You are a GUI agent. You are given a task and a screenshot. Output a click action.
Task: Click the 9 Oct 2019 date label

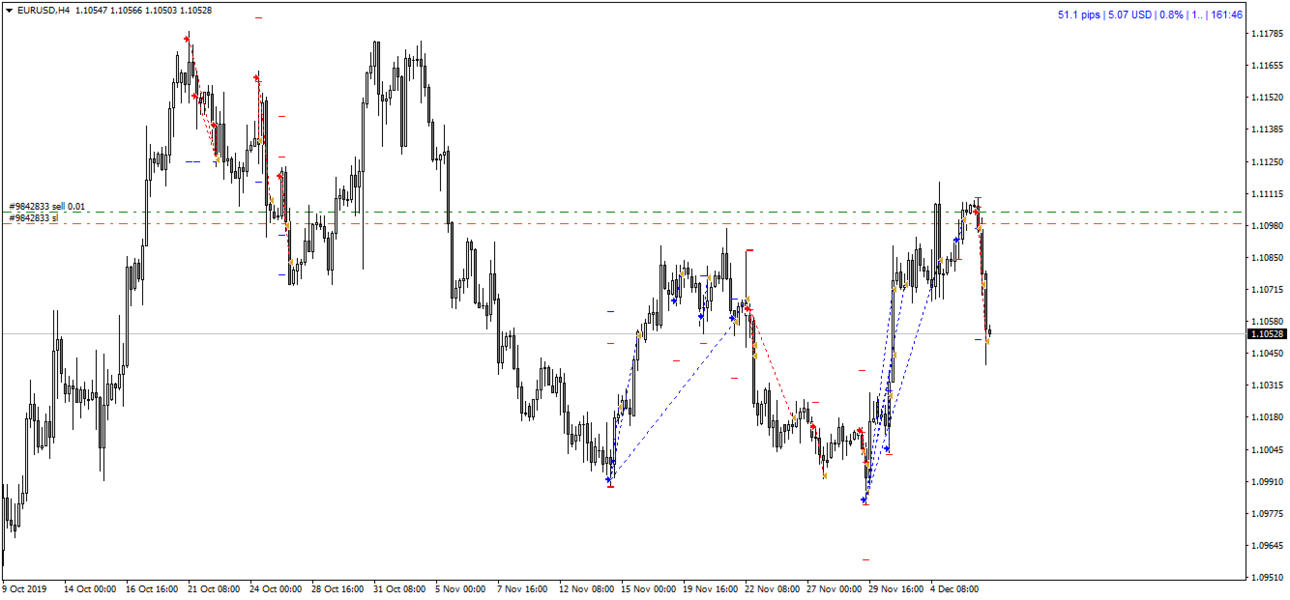pos(24,589)
